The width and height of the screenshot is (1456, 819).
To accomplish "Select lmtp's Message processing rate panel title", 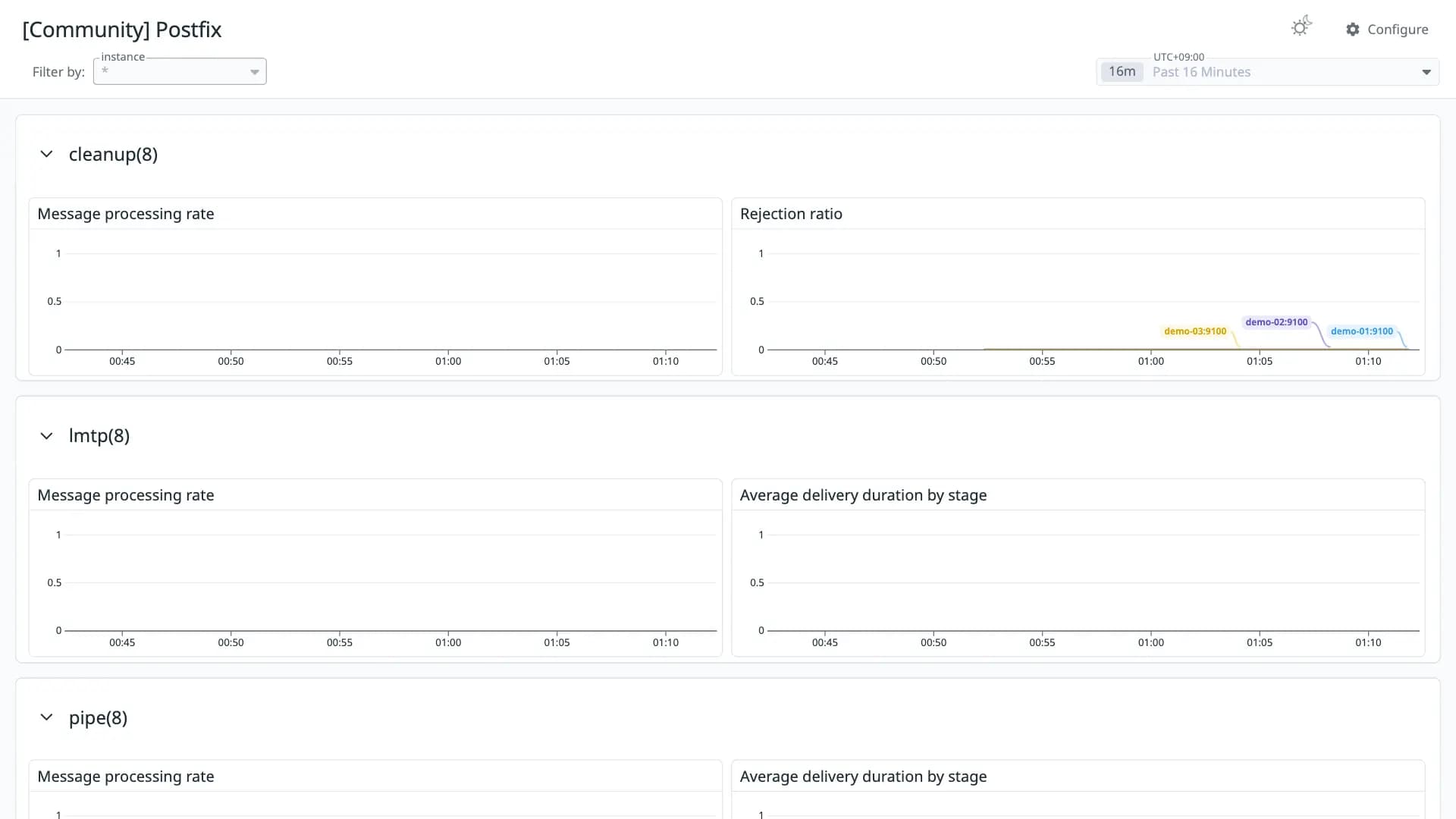I will (x=126, y=495).
